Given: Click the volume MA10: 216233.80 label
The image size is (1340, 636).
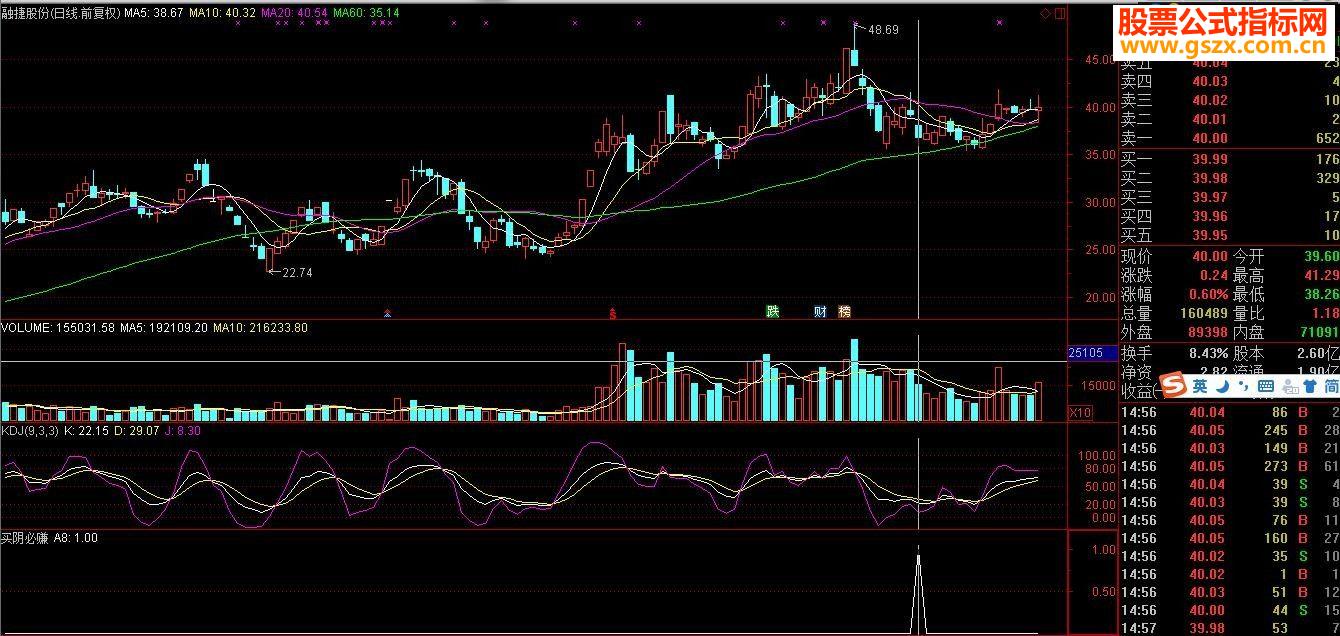Looking at the screenshot, I should pyautogui.click(x=260, y=327).
